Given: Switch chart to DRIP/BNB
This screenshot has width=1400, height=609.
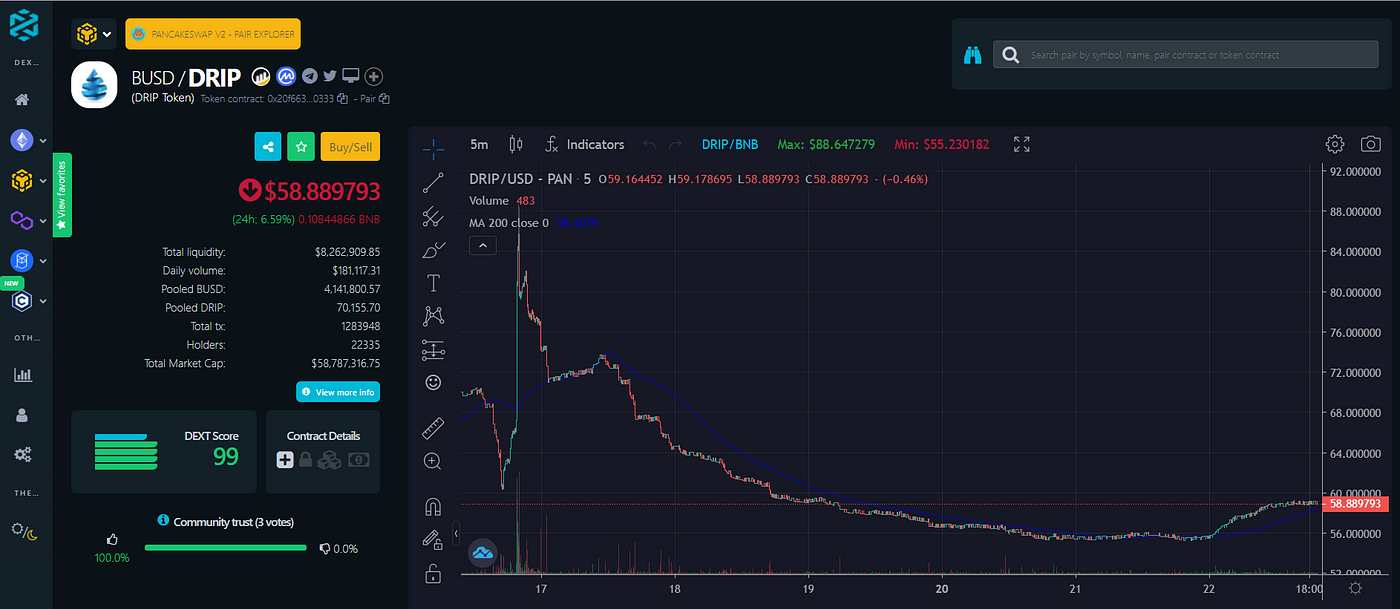Looking at the screenshot, I should click(x=730, y=145).
